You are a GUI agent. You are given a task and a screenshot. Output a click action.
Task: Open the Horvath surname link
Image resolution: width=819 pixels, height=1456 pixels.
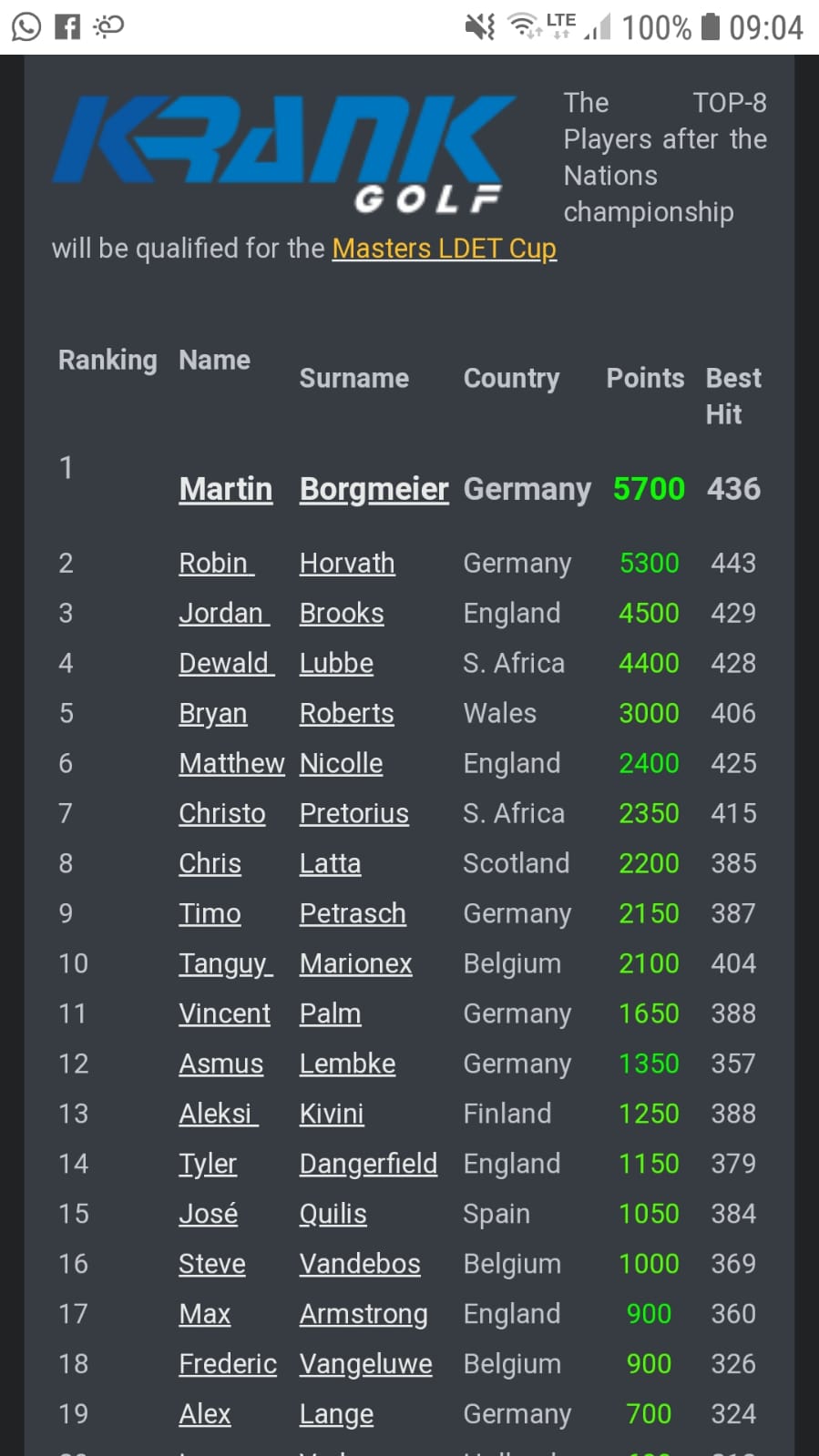point(347,564)
